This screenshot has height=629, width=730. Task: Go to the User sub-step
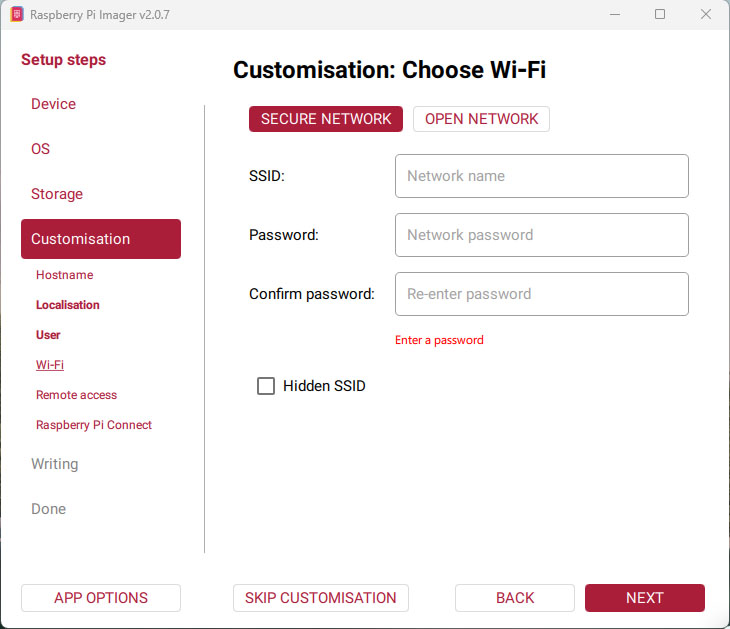point(48,335)
